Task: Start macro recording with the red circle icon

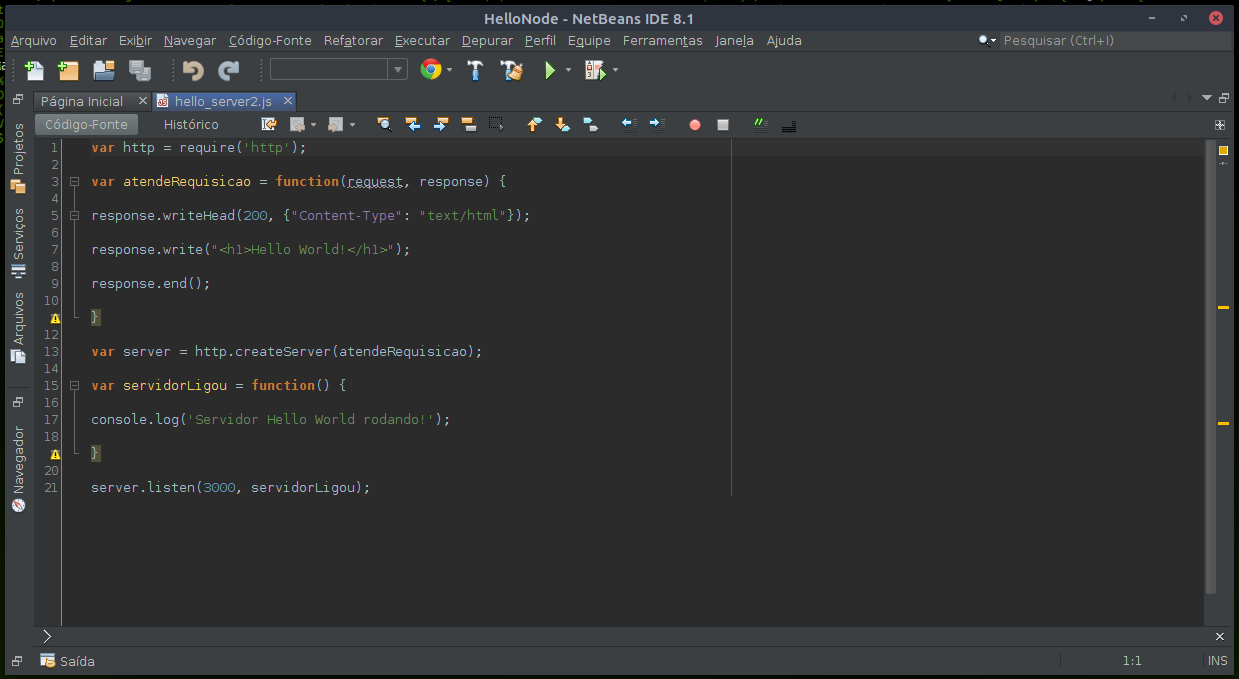Action: (694, 124)
